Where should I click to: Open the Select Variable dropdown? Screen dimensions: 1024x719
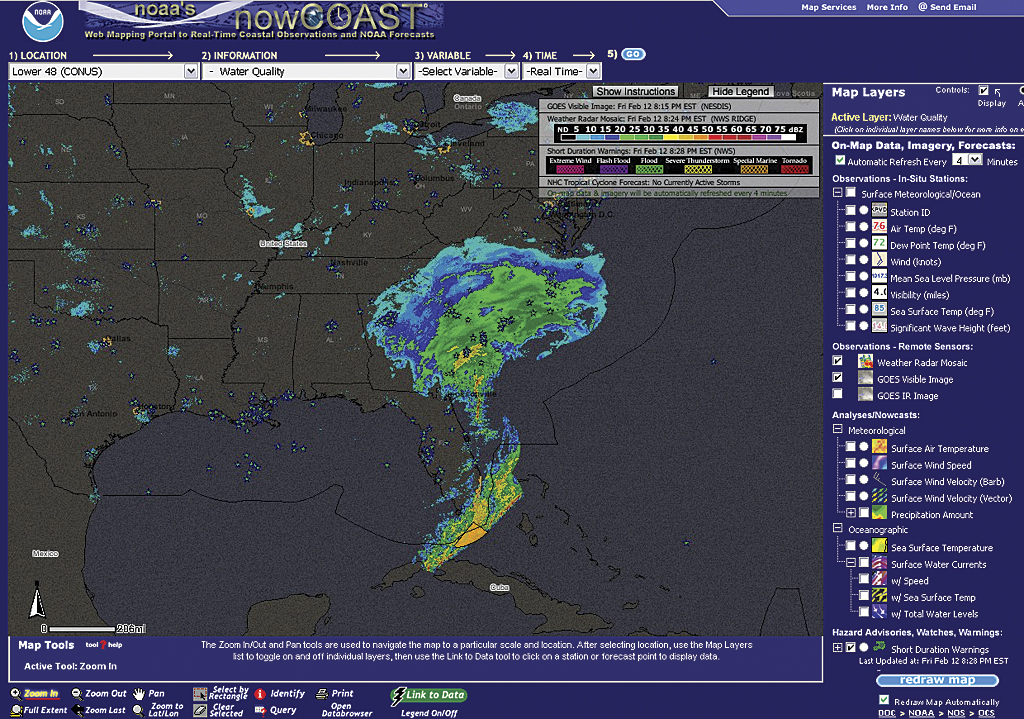[466, 71]
